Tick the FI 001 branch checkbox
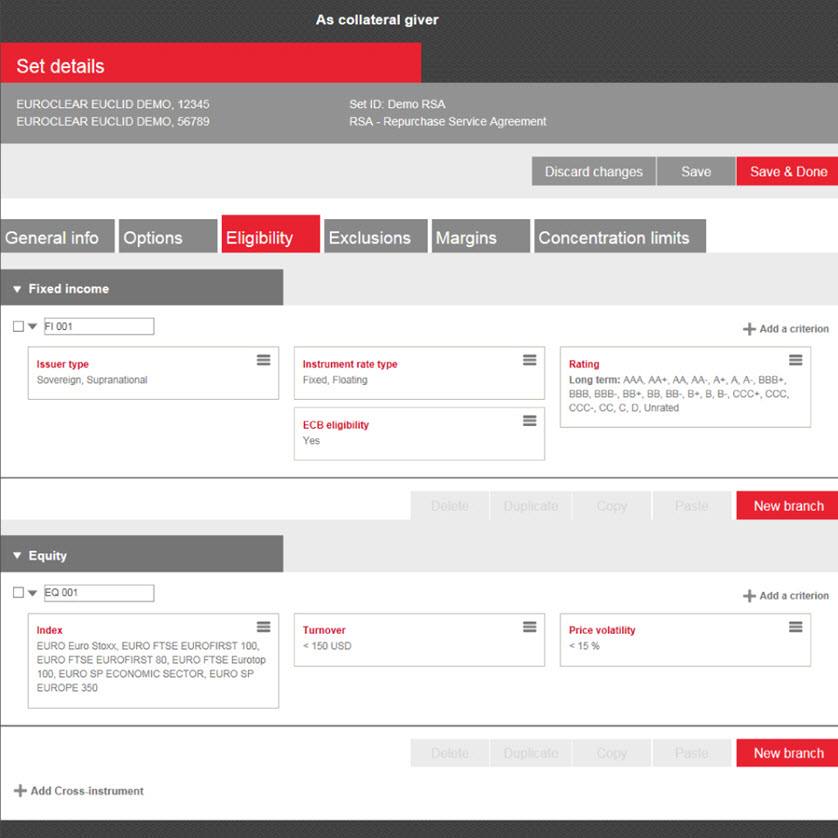The height and width of the screenshot is (838, 838). pos(18,326)
